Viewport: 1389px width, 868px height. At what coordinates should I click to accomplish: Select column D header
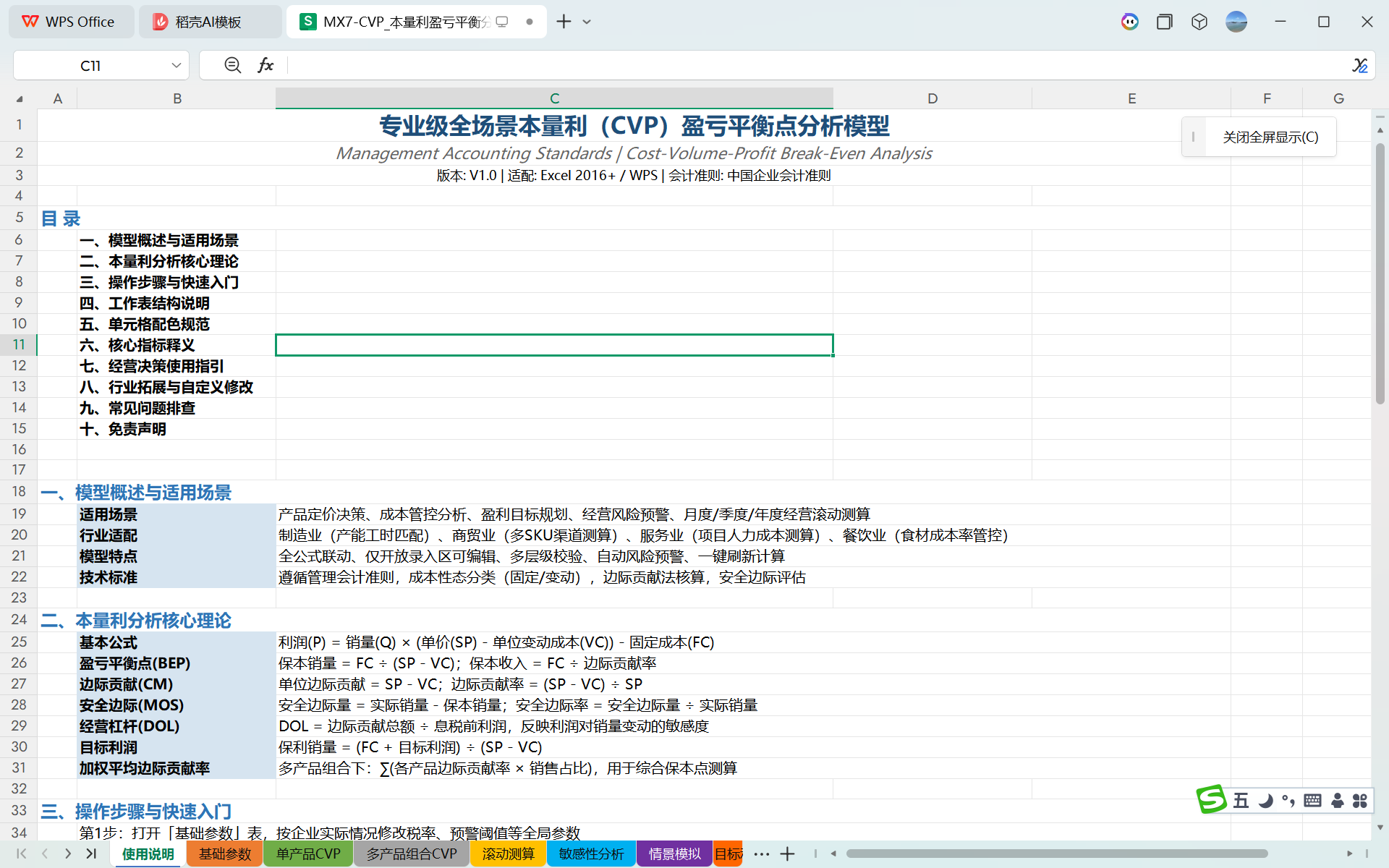933,98
